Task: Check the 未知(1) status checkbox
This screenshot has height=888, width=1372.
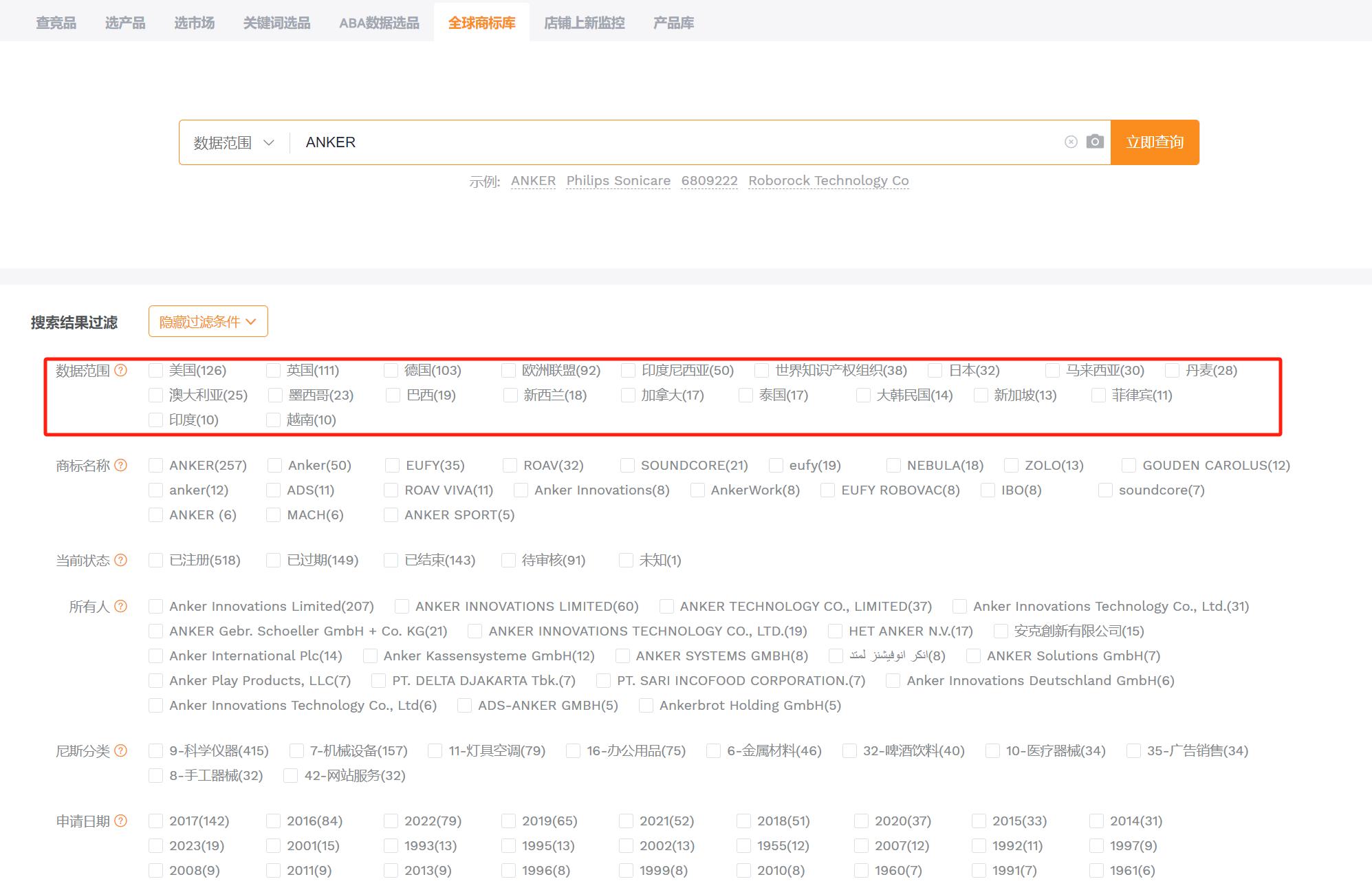Action: tap(627, 561)
